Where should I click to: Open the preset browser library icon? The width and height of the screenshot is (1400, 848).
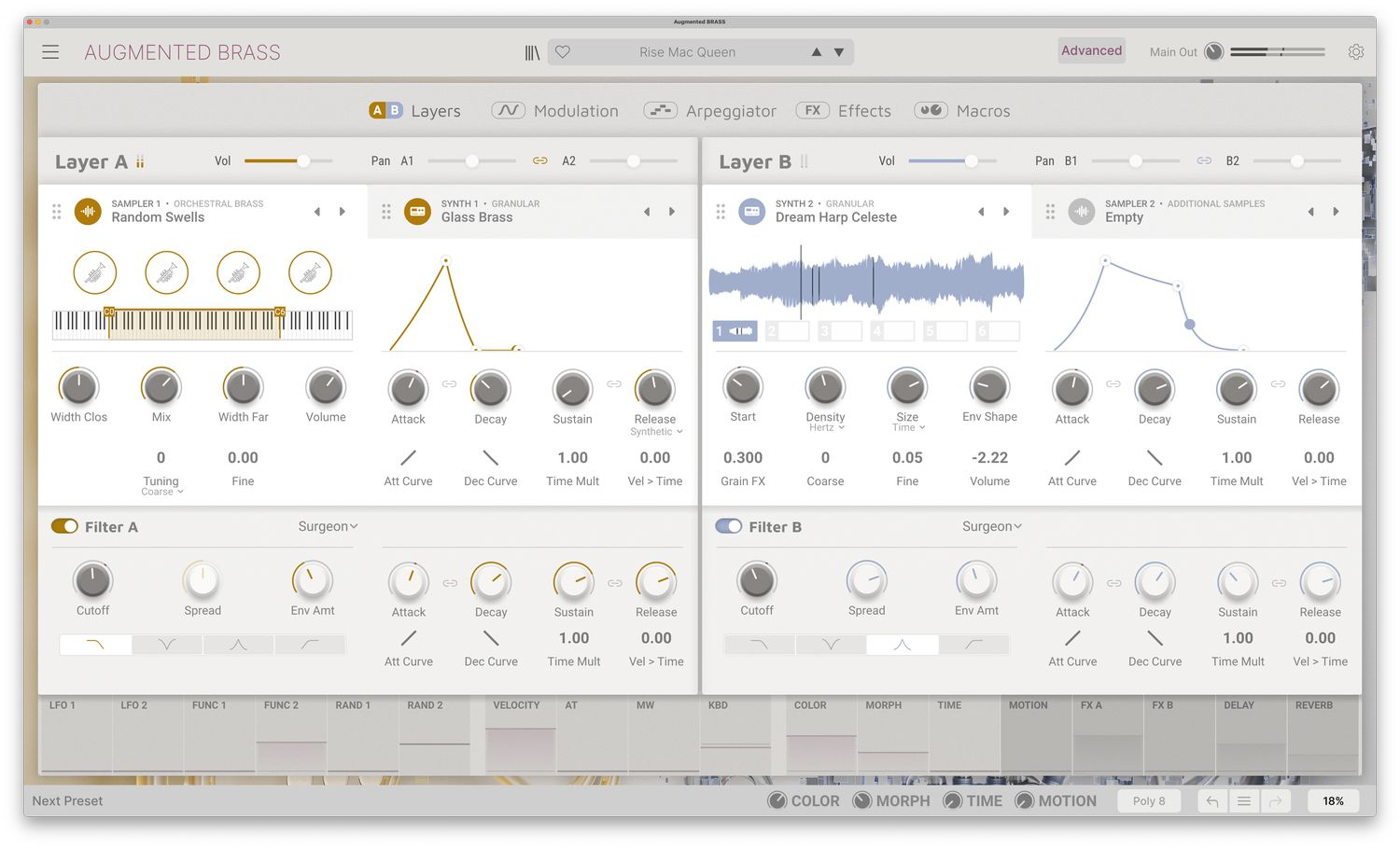pyautogui.click(x=532, y=53)
